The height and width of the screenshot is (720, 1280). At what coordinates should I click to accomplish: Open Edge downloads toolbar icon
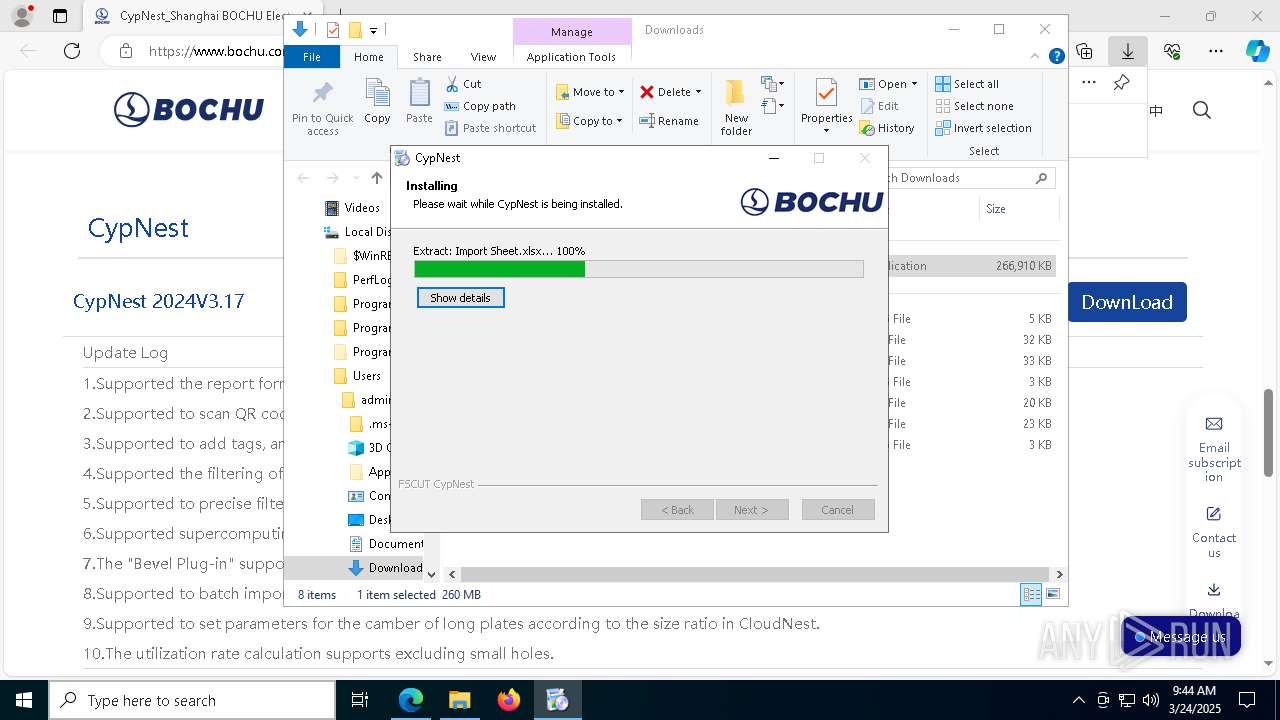point(1128,51)
